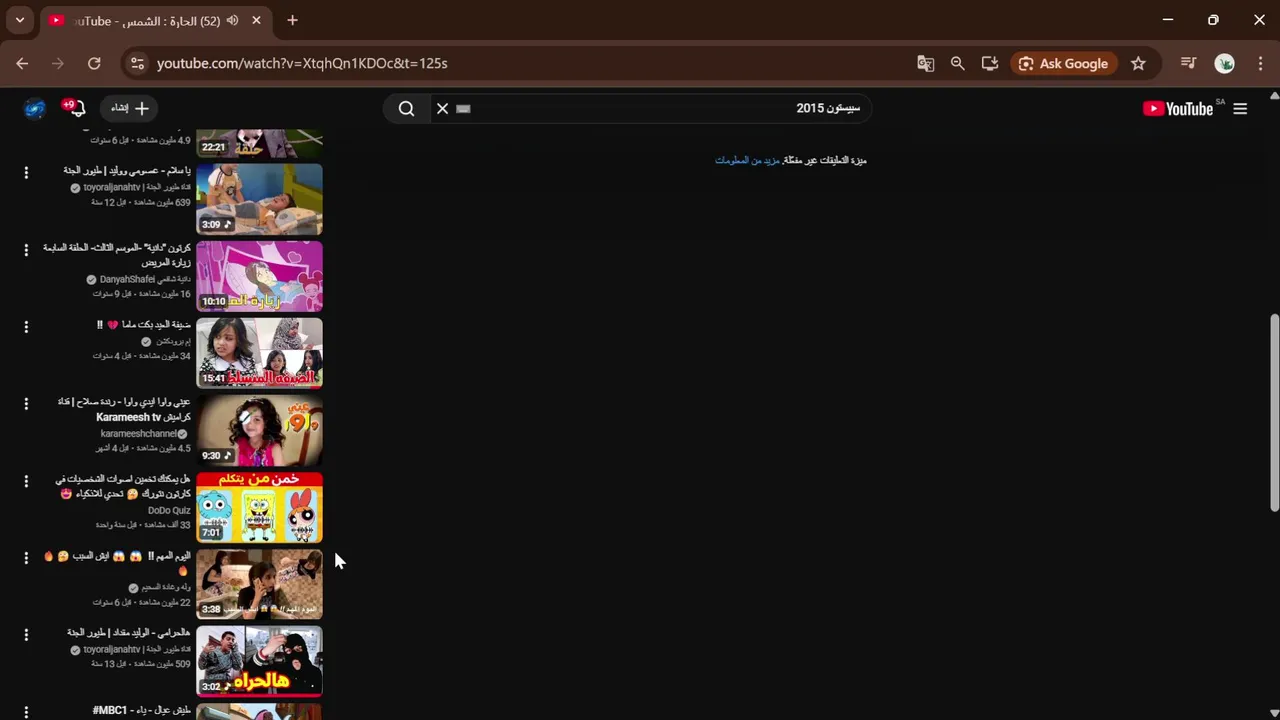Play the 9:30 Karameesh thumbnail
The image size is (1280, 720).
point(259,430)
